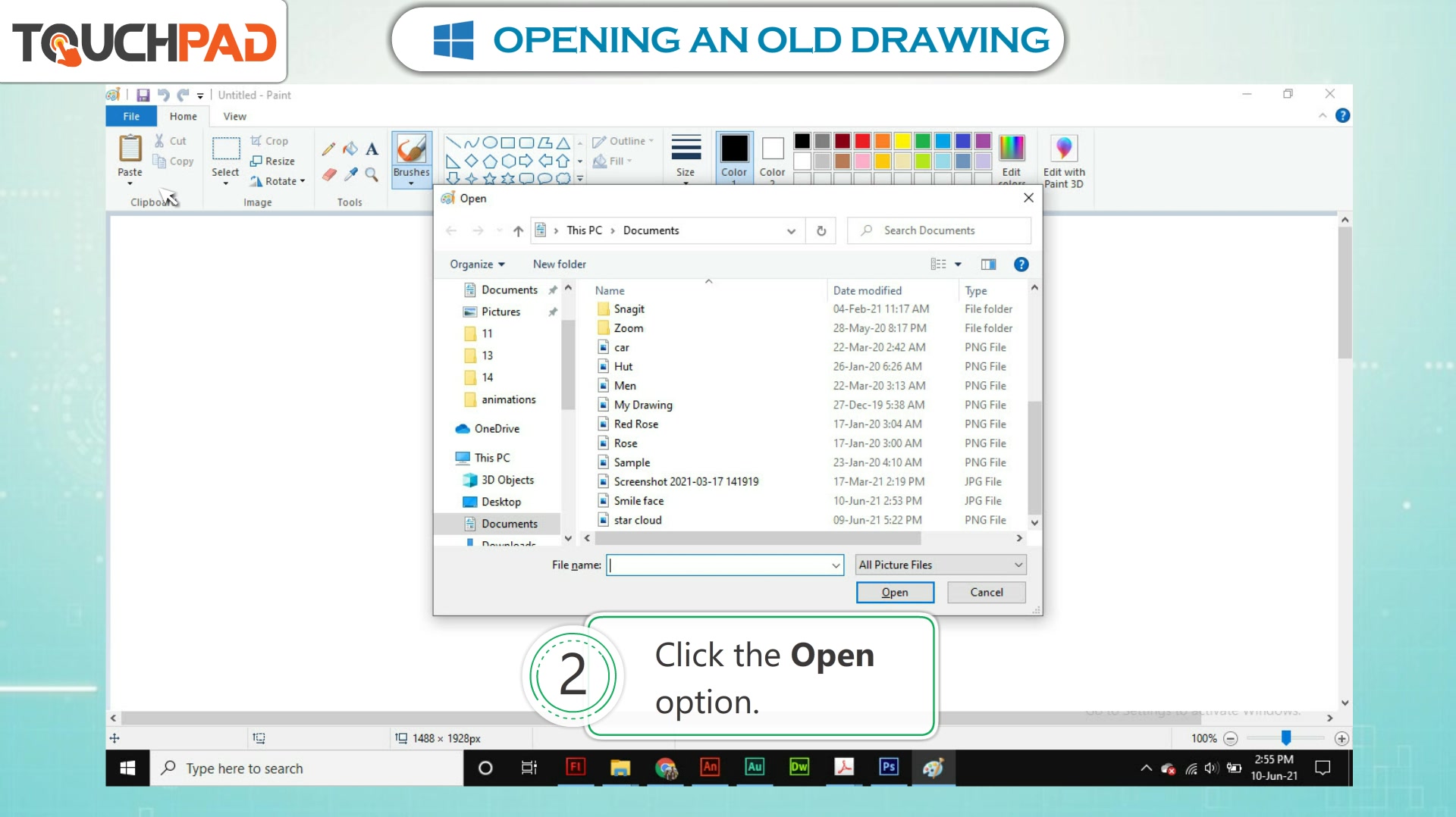Open the change view options arrow
1456x817 pixels.
[958, 264]
